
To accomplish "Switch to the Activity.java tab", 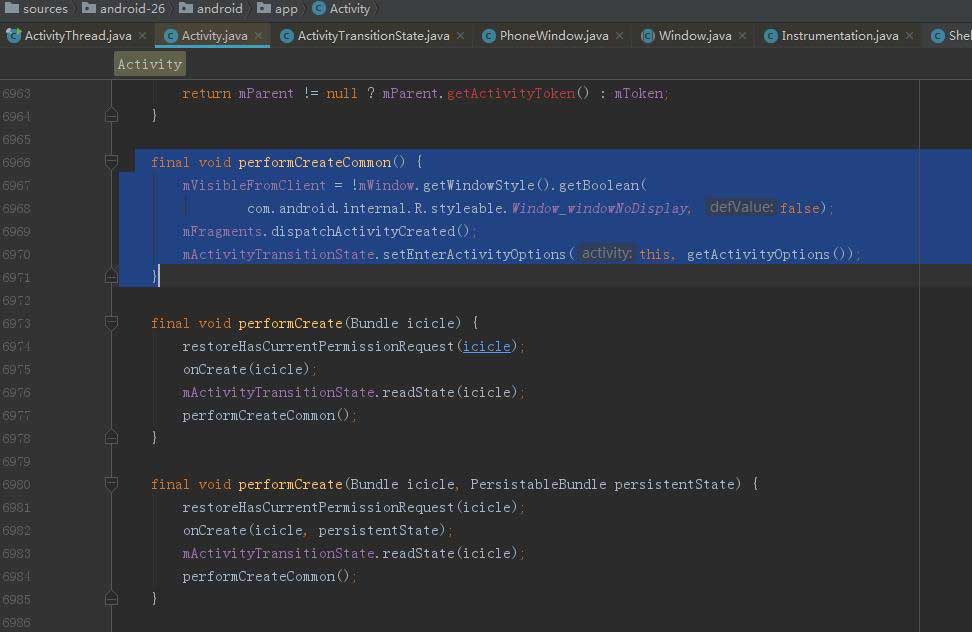I will (214, 36).
